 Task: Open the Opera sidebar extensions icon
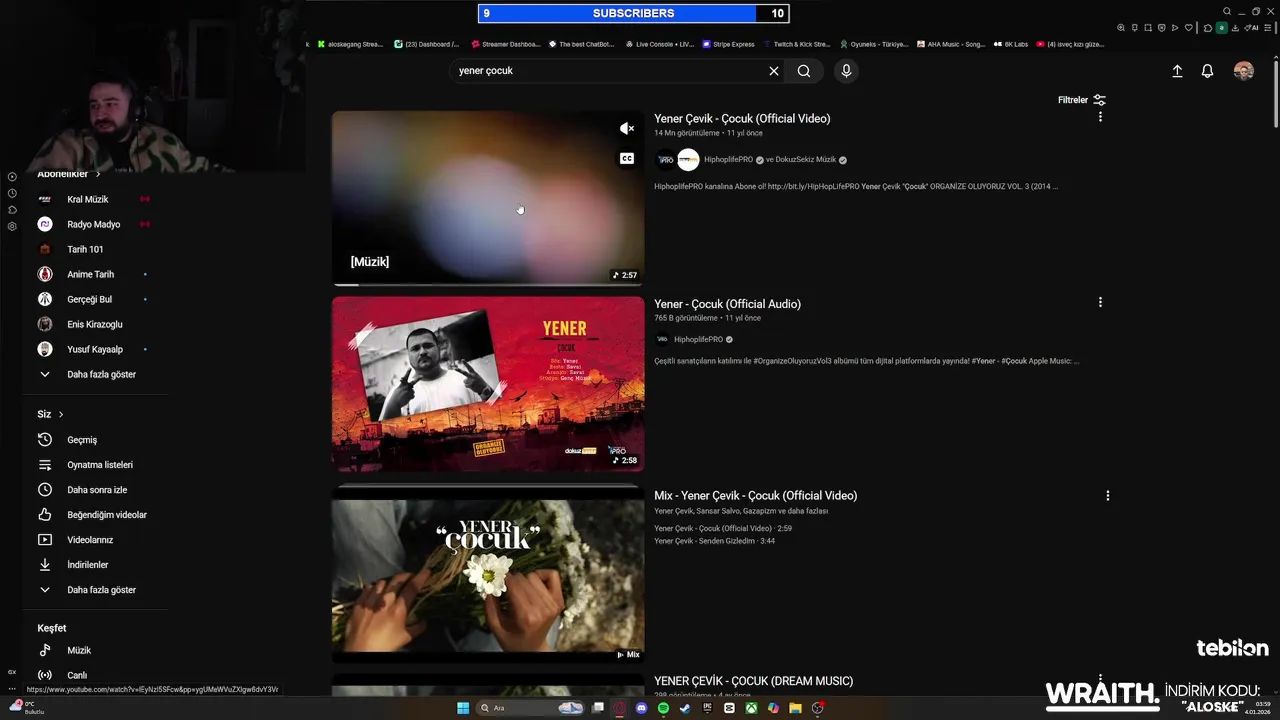(x=12, y=210)
